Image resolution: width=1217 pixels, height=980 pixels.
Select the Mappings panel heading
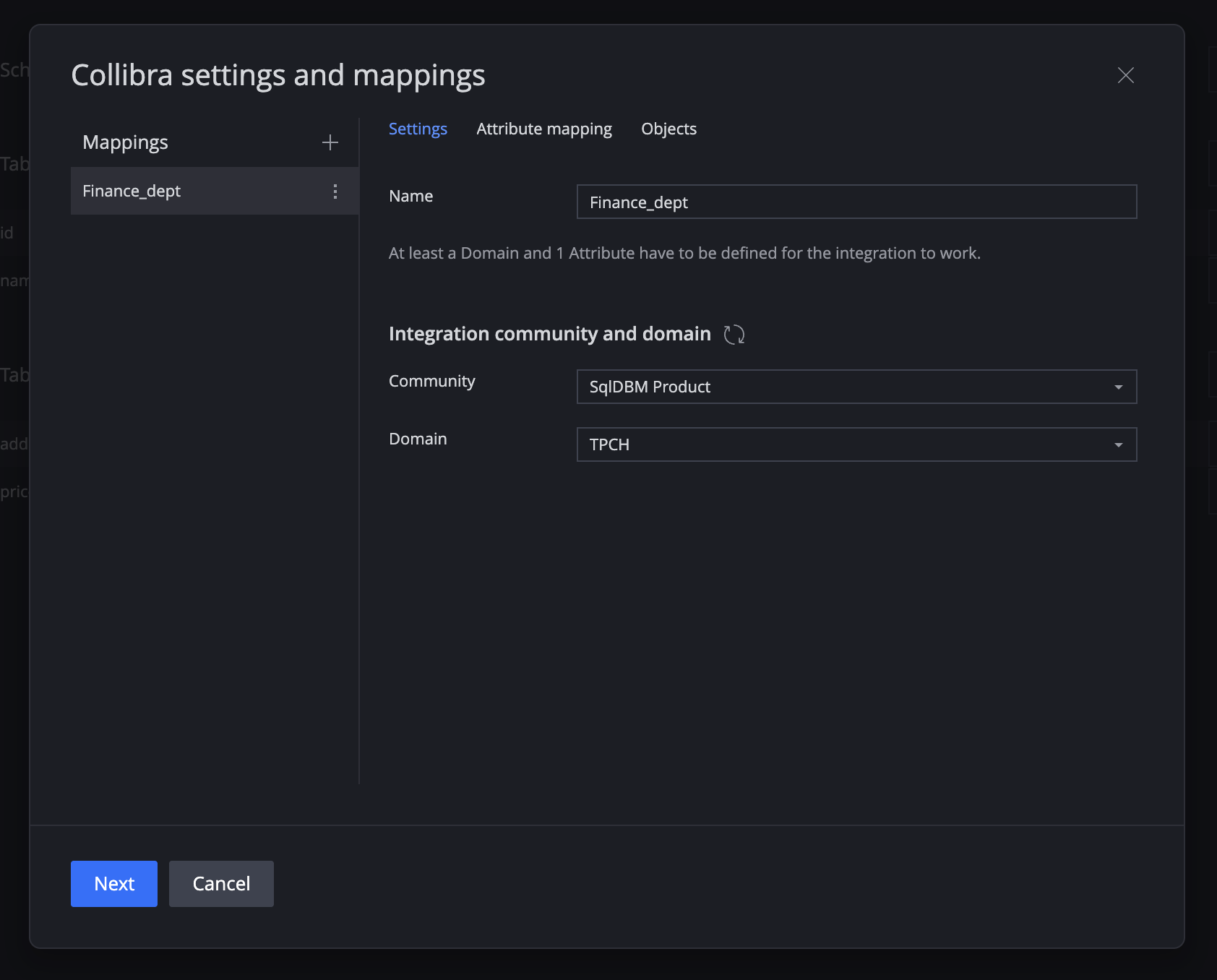tap(125, 142)
